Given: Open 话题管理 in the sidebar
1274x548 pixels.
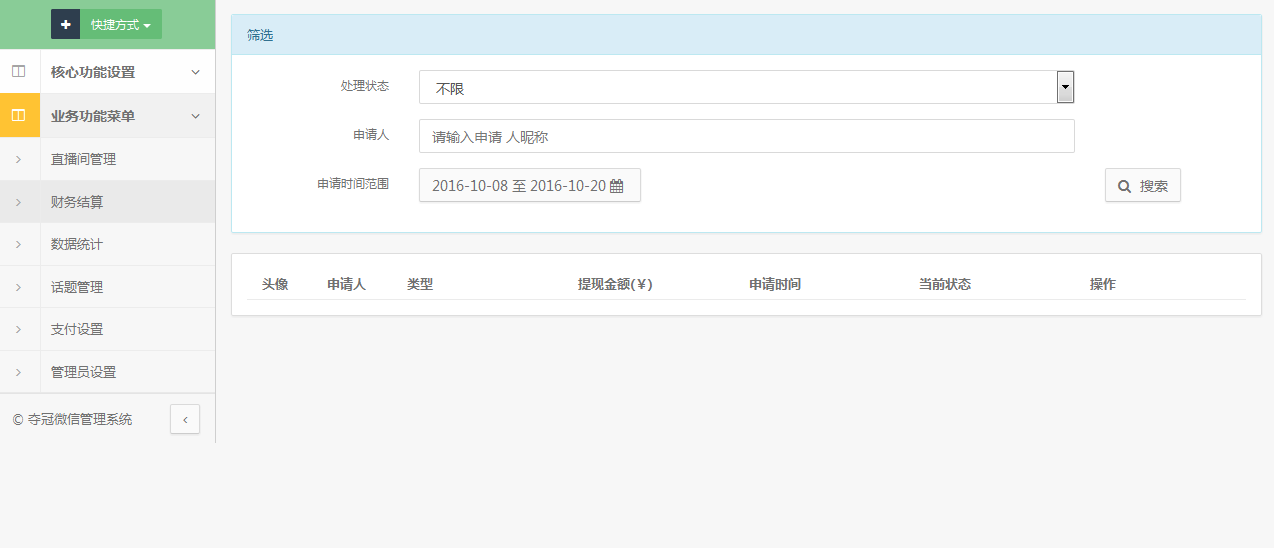Looking at the screenshot, I should [x=107, y=287].
